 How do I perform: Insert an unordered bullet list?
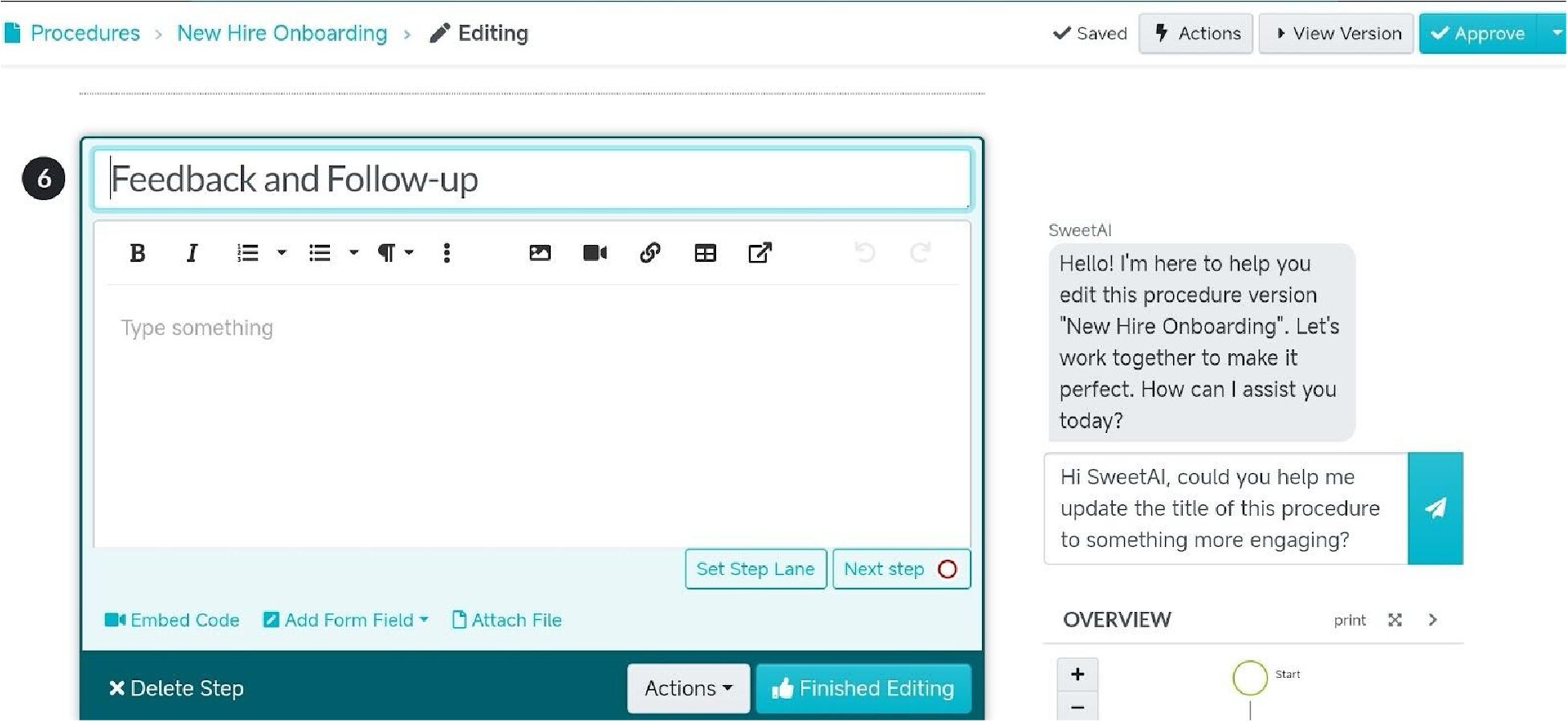point(320,253)
